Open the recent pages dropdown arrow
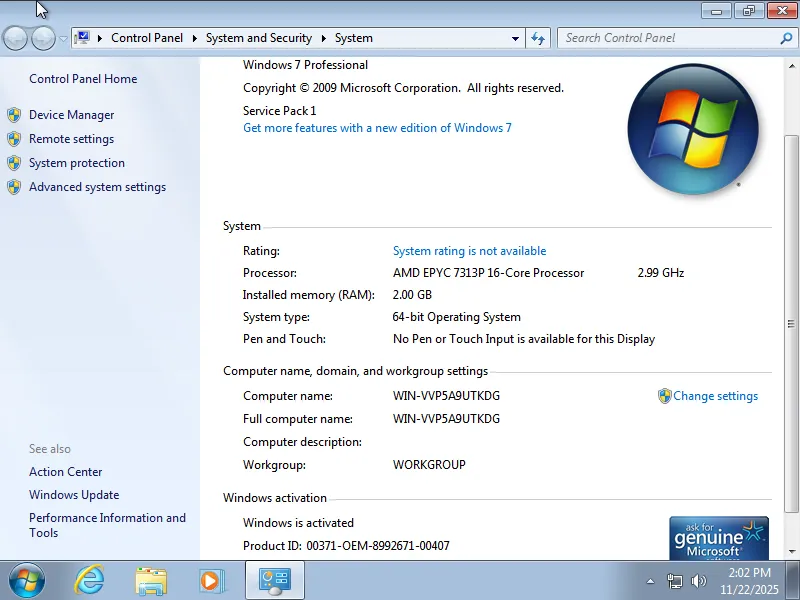Viewport: 800px width, 600px height. point(63,38)
